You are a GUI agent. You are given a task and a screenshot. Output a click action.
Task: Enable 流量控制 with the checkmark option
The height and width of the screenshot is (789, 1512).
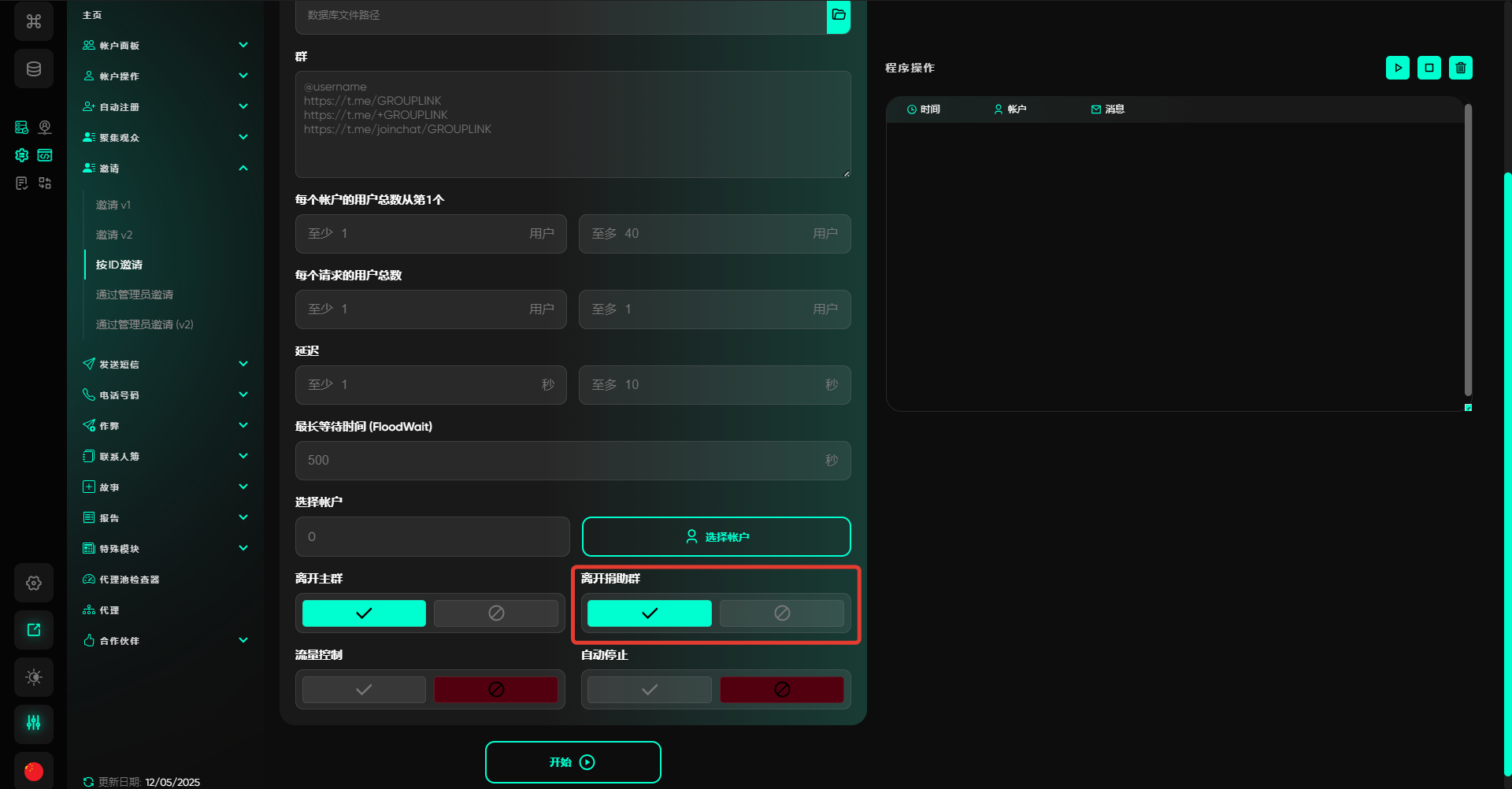click(364, 690)
